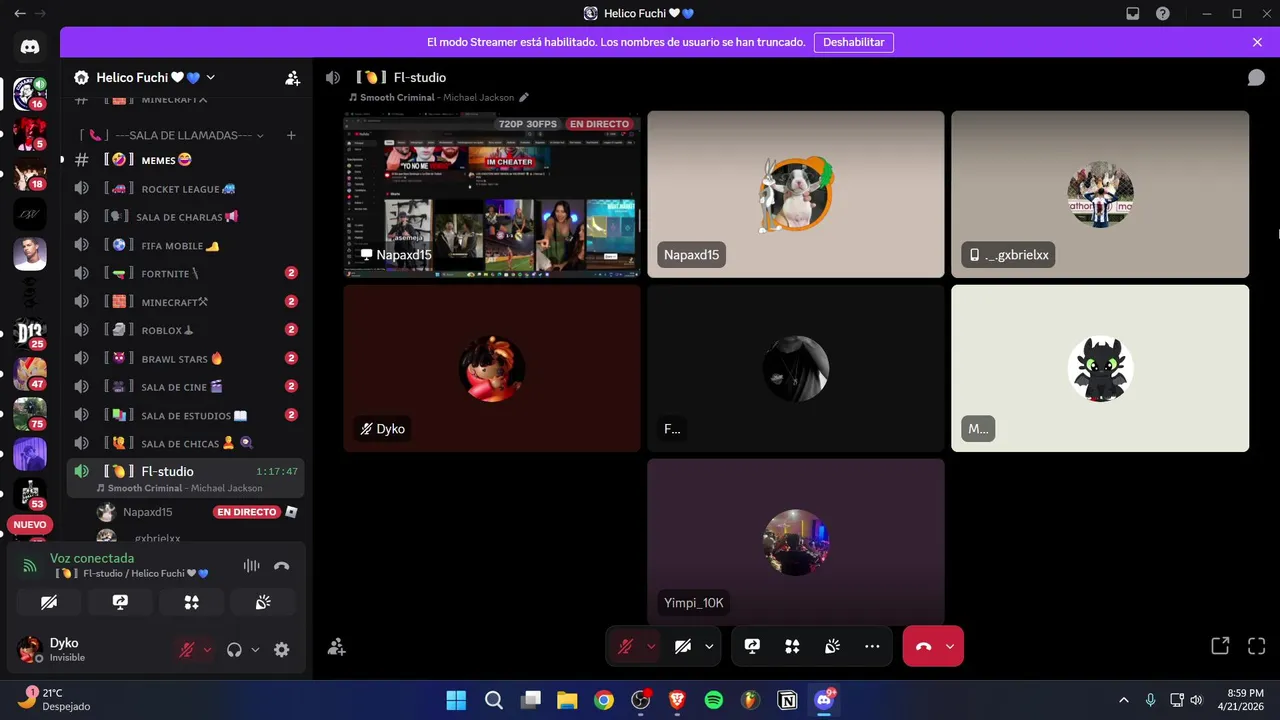Start an activity from the voice panel
Viewport: 1280px width, 720px height.
(191, 602)
